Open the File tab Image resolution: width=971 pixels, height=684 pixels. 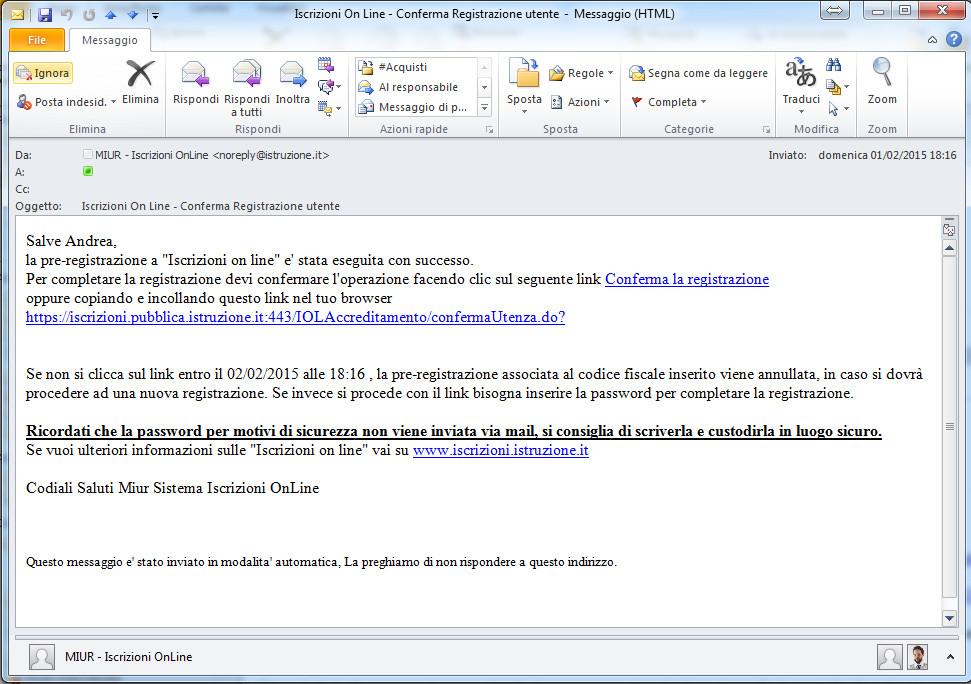[x=37, y=40]
